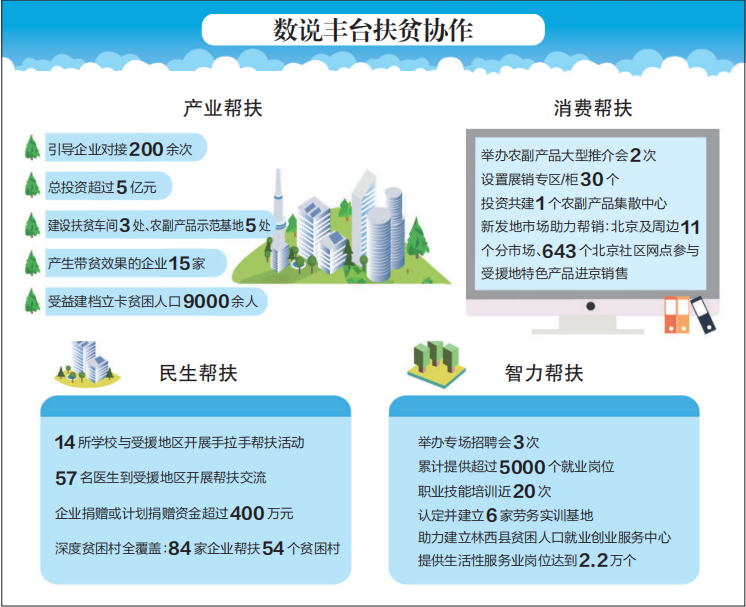This screenshot has height=607, width=746.
Task: Click the tree icon beside 受益建档立卡贫困人口9000余人
Action: point(32,301)
